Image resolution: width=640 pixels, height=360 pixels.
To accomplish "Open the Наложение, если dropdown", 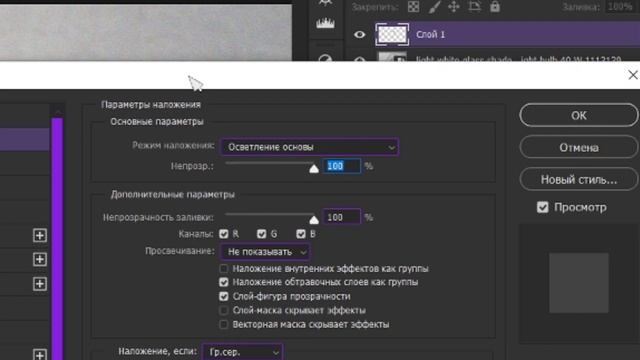I will pos(242,352).
